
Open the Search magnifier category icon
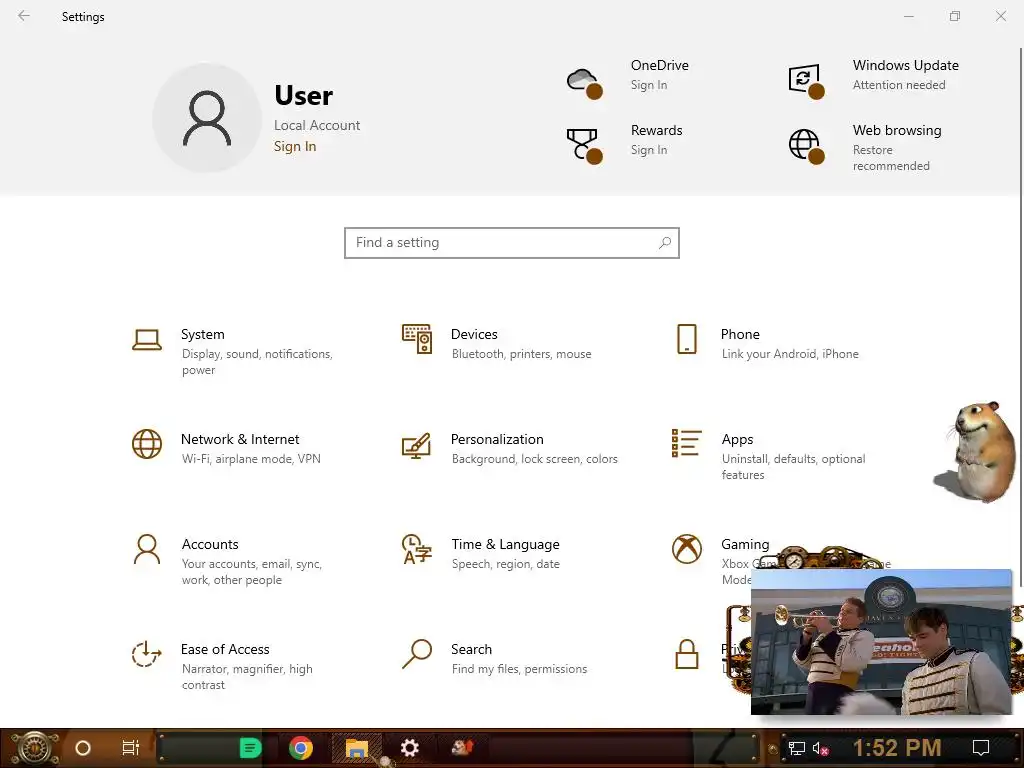pos(417,654)
